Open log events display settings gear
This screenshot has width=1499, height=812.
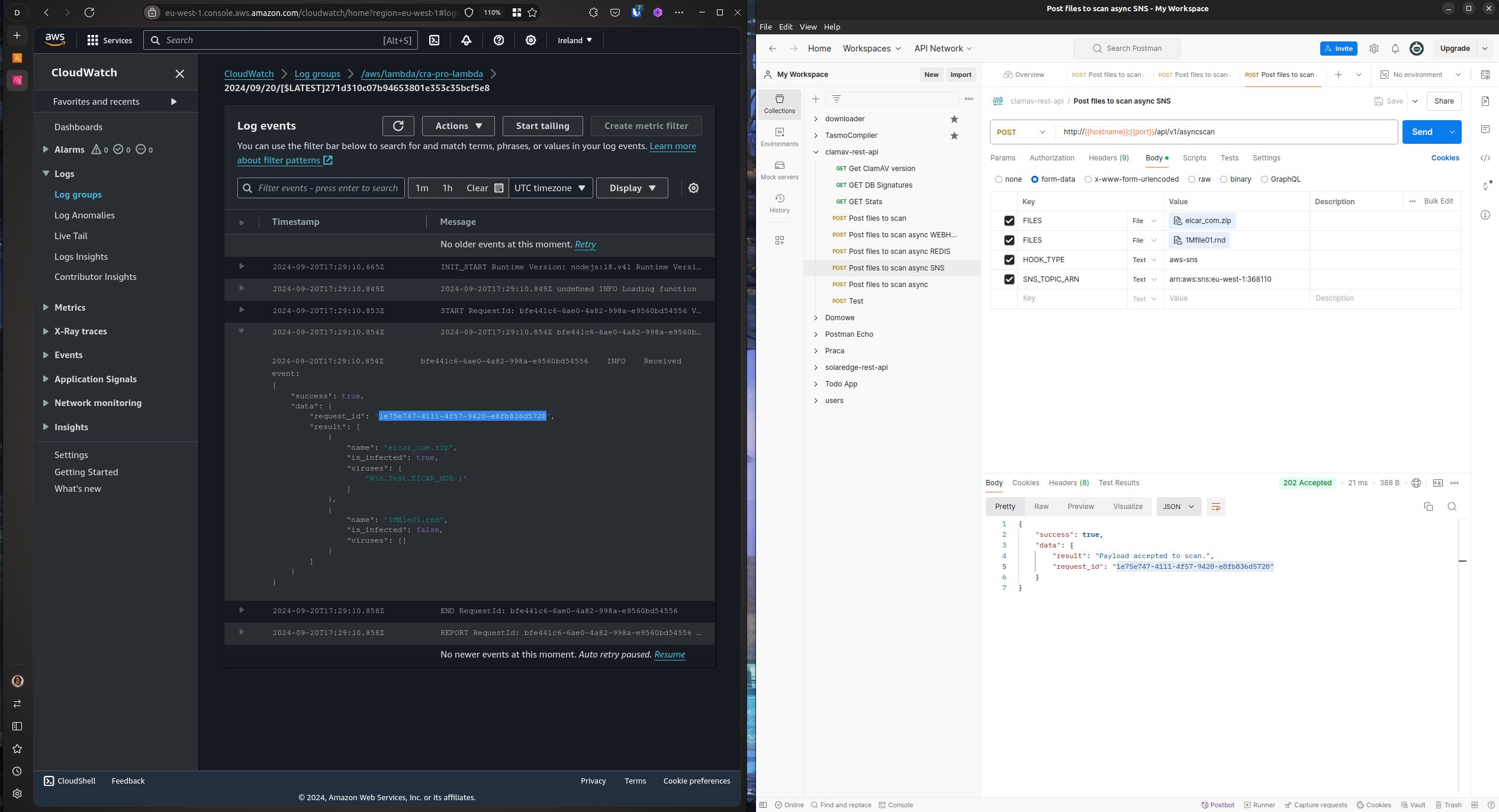[693, 188]
